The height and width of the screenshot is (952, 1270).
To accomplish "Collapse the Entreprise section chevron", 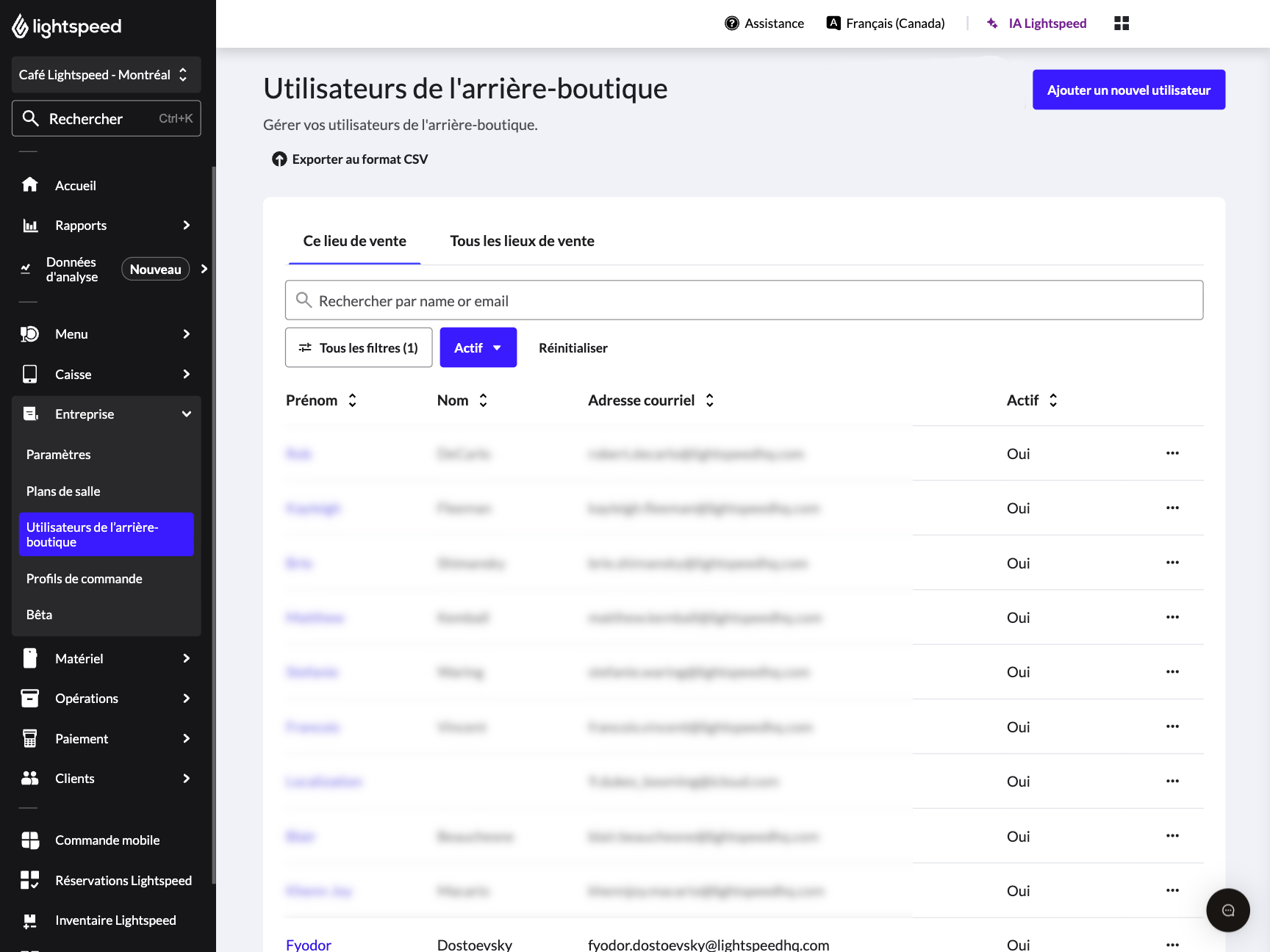I will click(187, 414).
